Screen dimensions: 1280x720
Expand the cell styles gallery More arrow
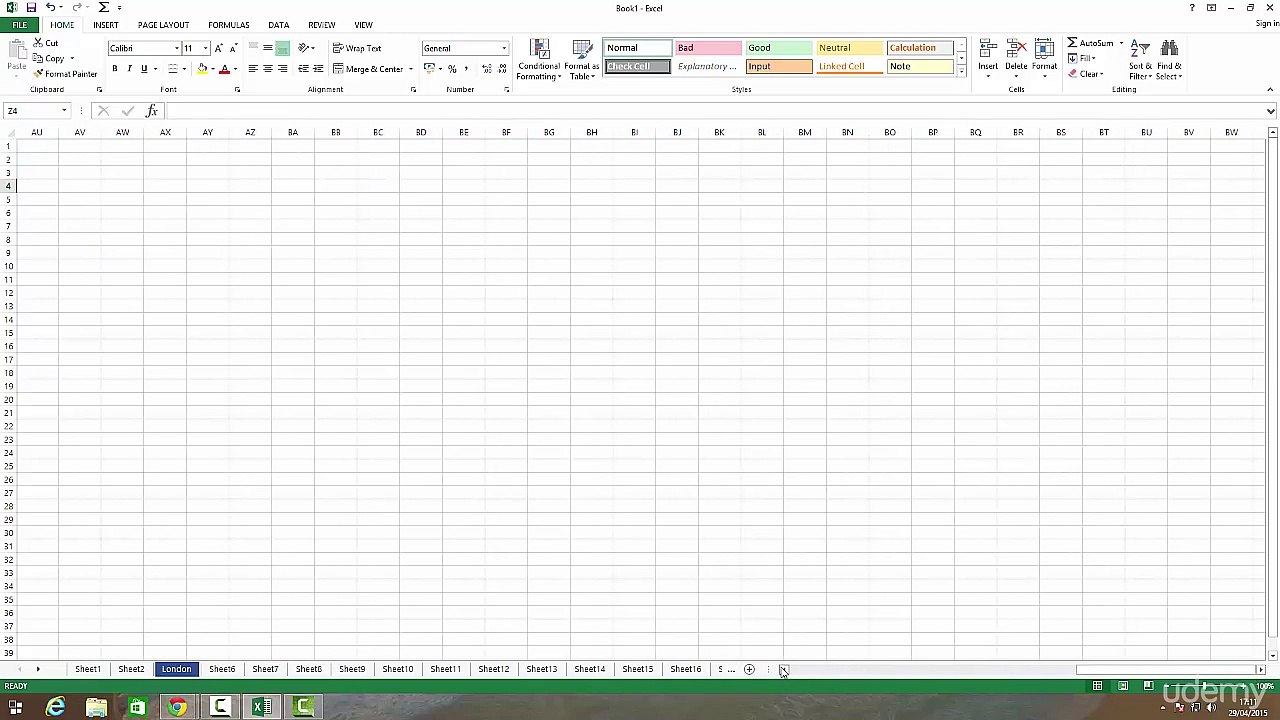961,72
